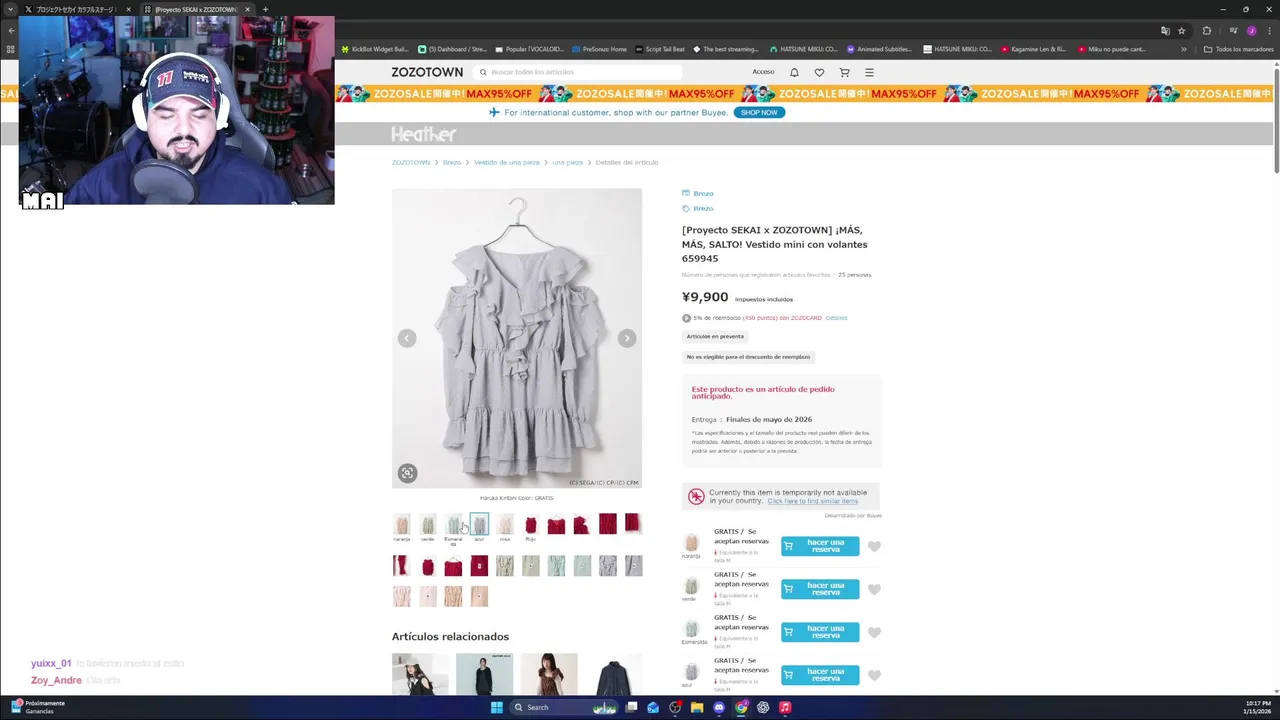Favorite the verde variant heart
Viewport: 1280px width, 720px height.
point(874,589)
